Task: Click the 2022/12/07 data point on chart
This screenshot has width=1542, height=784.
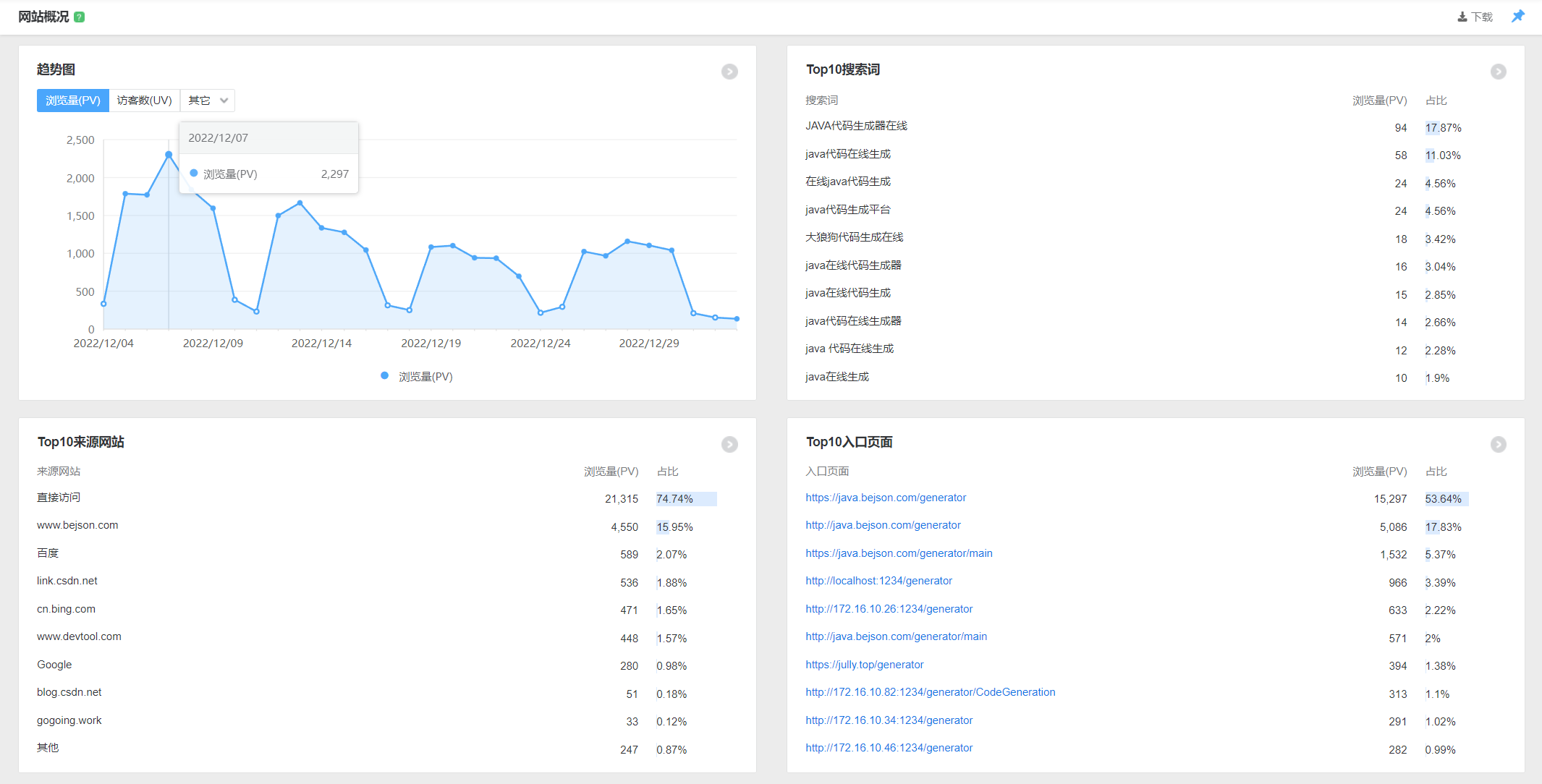Action: [x=169, y=155]
